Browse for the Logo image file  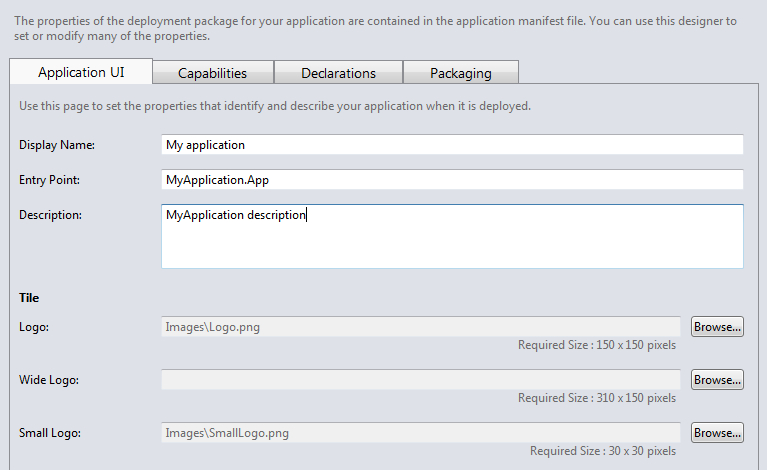(717, 327)
